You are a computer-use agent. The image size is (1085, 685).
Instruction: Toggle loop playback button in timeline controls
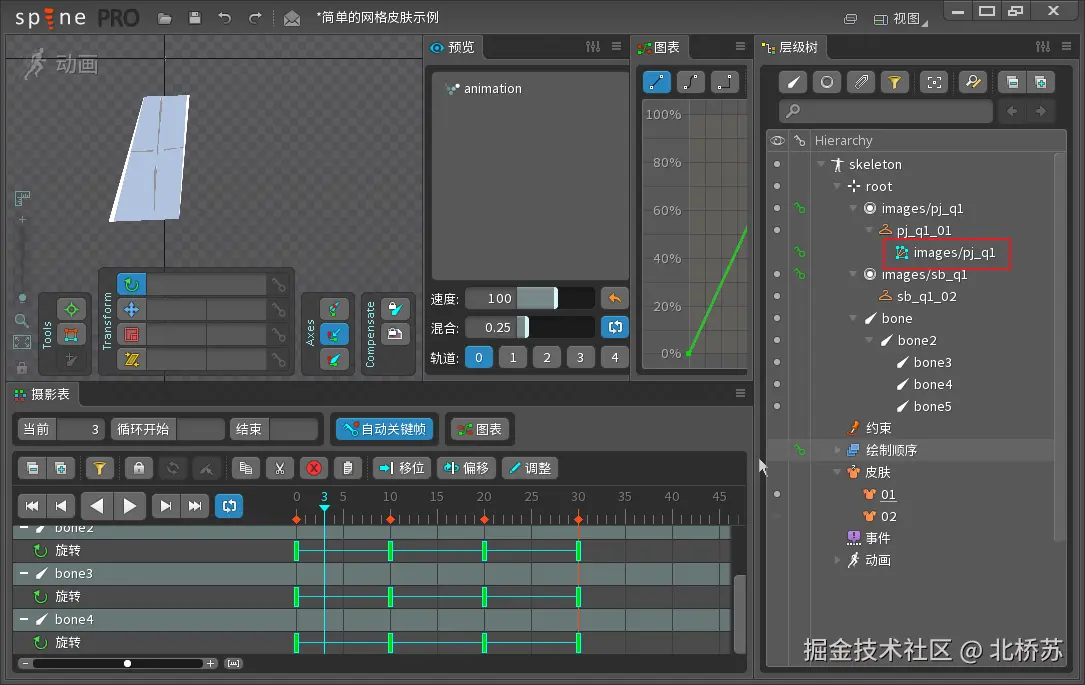click(x=228, y=506)
